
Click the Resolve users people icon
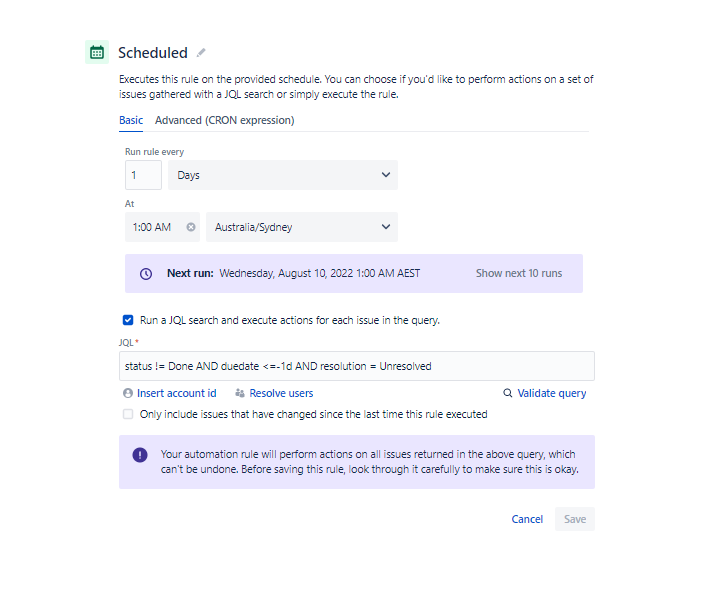(x=240, y=394)
